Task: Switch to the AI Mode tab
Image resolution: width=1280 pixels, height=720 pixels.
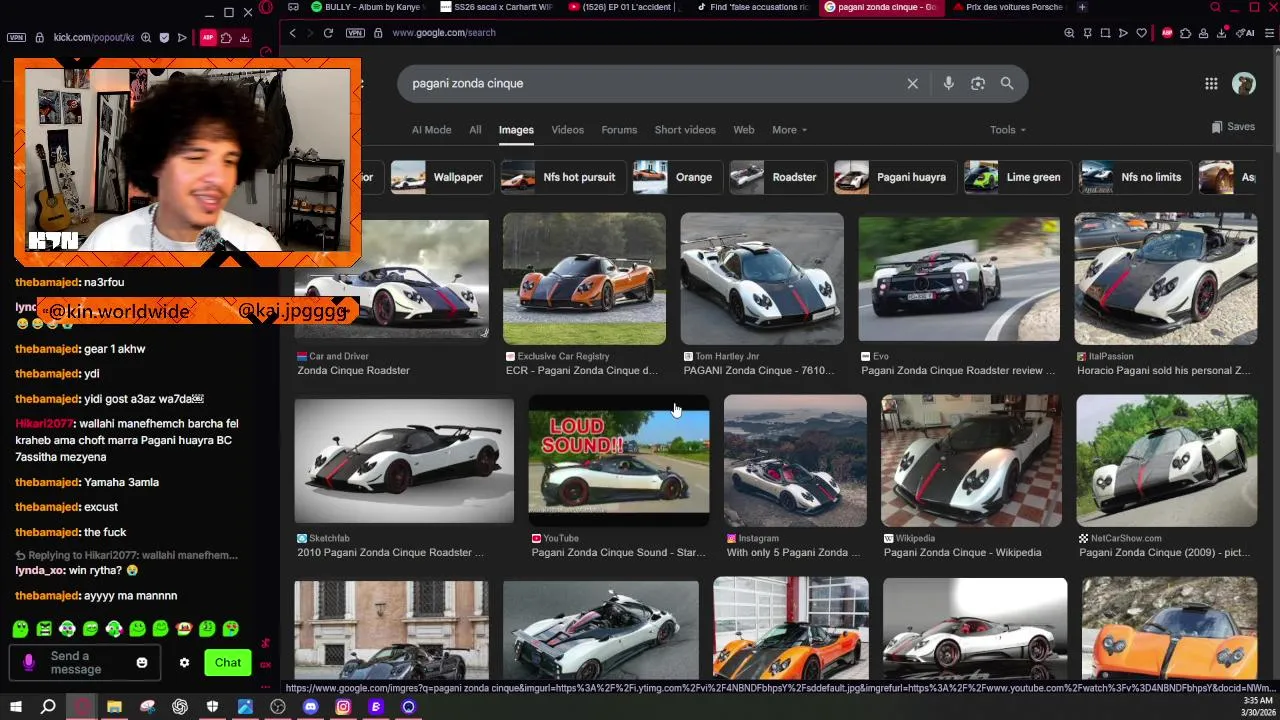Action: [431, 130]
